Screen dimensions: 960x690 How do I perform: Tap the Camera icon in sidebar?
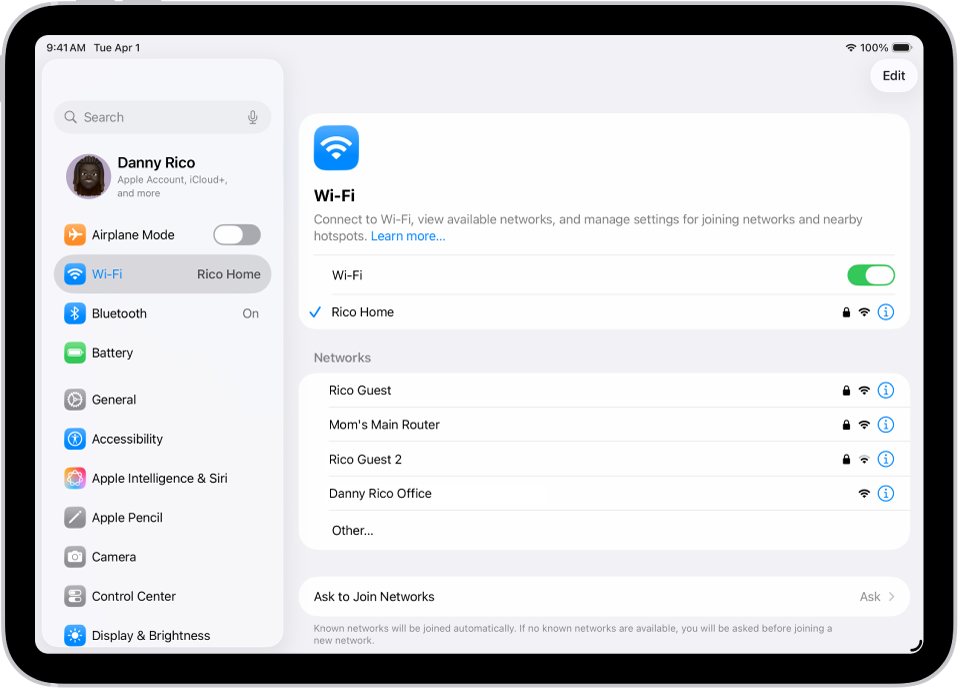click(x=75, y=557)
